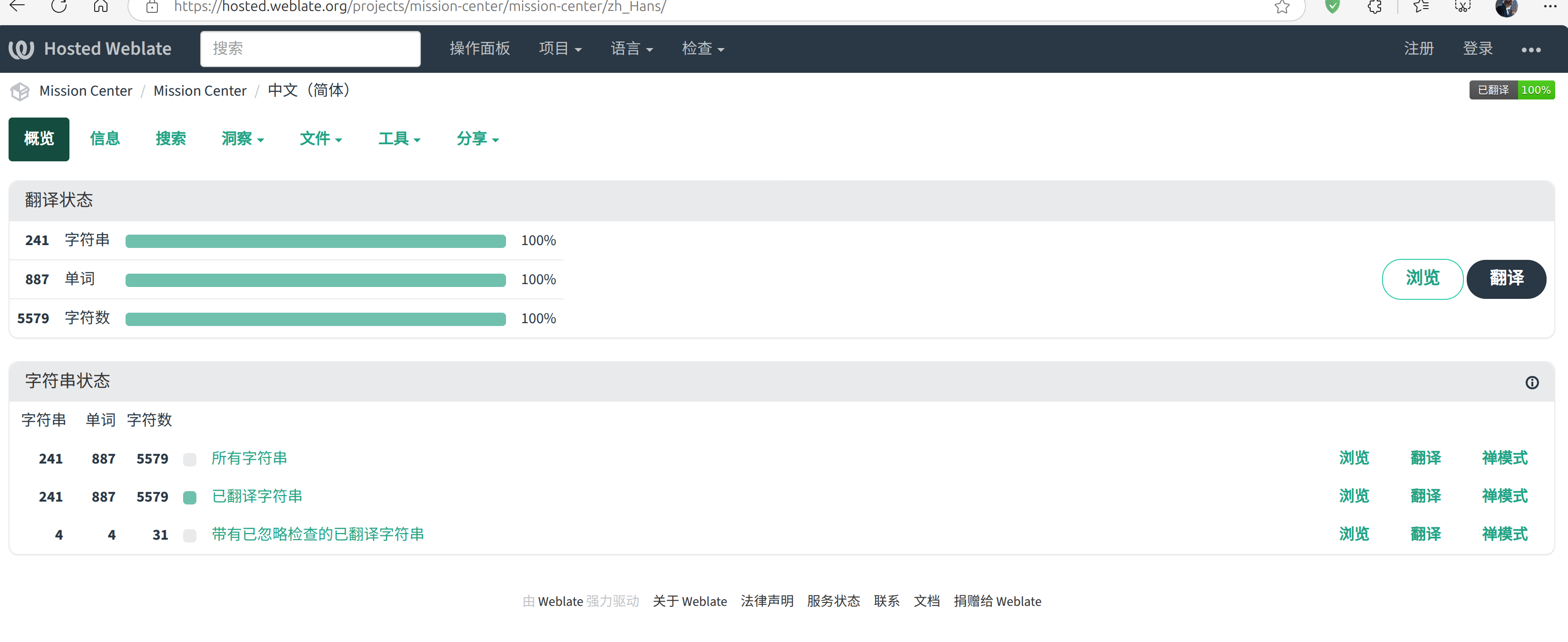Click 禅模式 for 所有字符串 row
1568x642 pixels.
pyautogui.click(x=1505, y=458)
